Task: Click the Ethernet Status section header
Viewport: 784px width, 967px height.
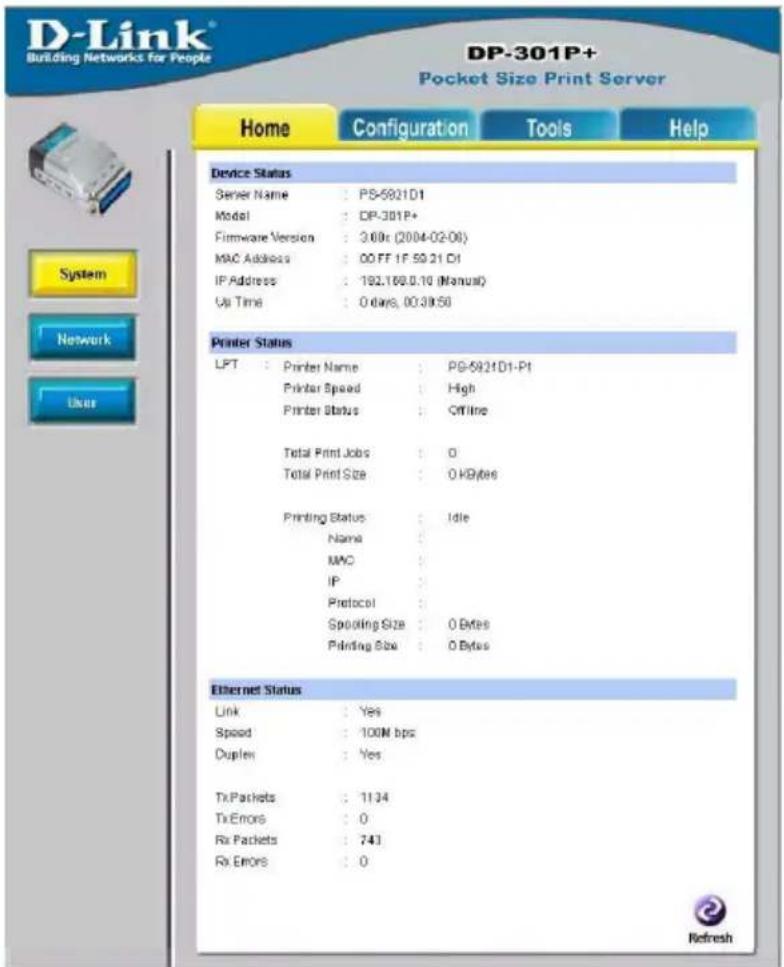Action: pos(472,690)
